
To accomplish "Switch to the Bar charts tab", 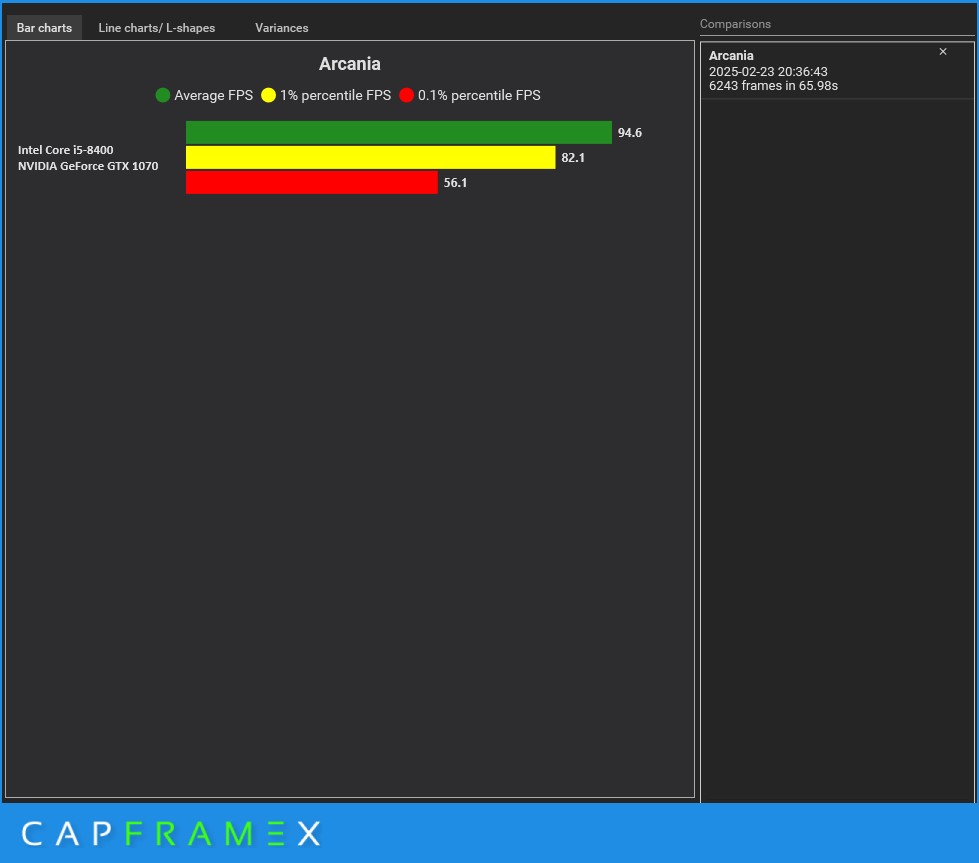I will point(44,27).
